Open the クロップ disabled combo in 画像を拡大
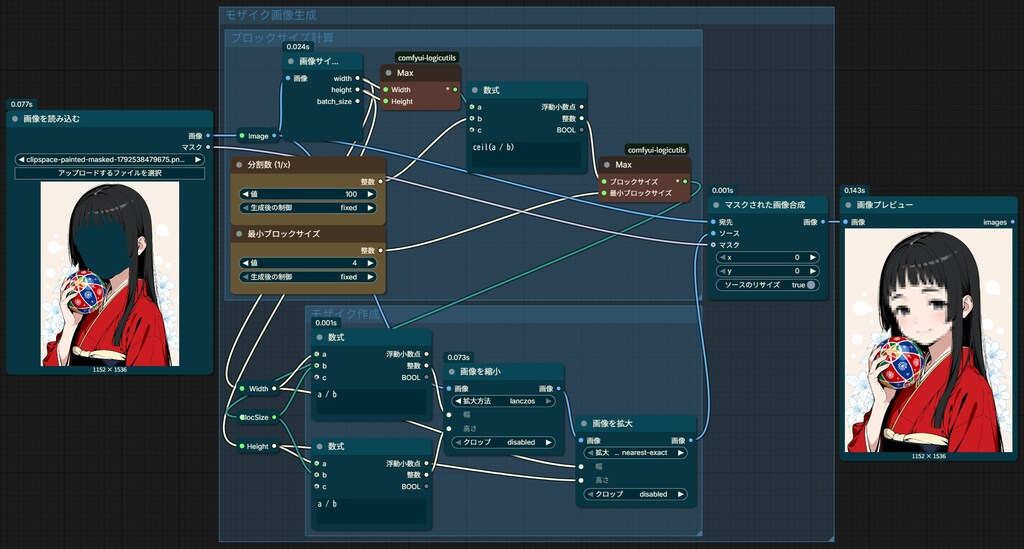Viewport: 1024px width, 549px height. pyautogui.click(x=635, y=494)
